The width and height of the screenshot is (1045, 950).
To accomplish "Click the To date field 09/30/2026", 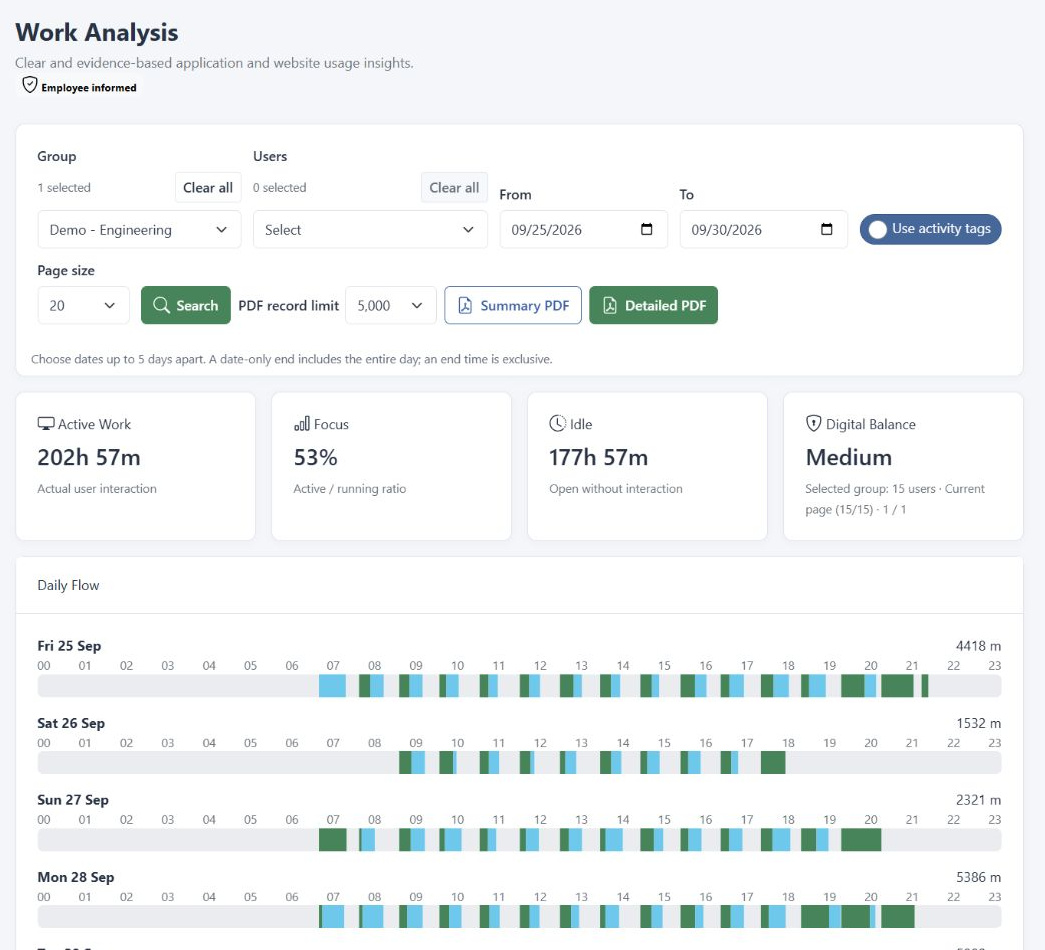I will [x=764, y=230].
